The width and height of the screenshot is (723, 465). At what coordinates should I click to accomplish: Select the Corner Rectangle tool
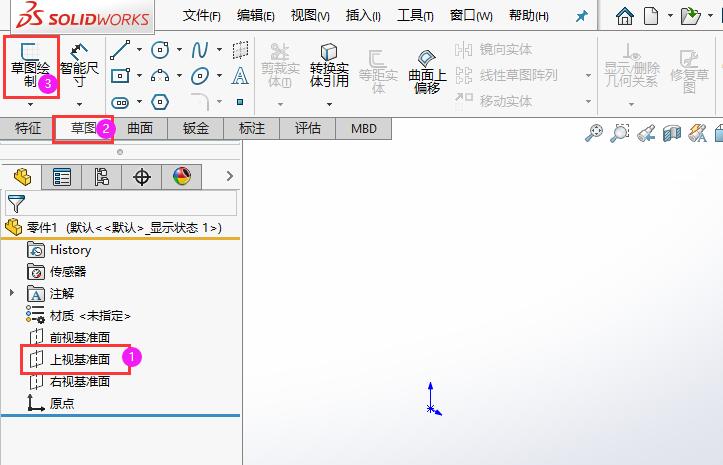coord(120,76)
